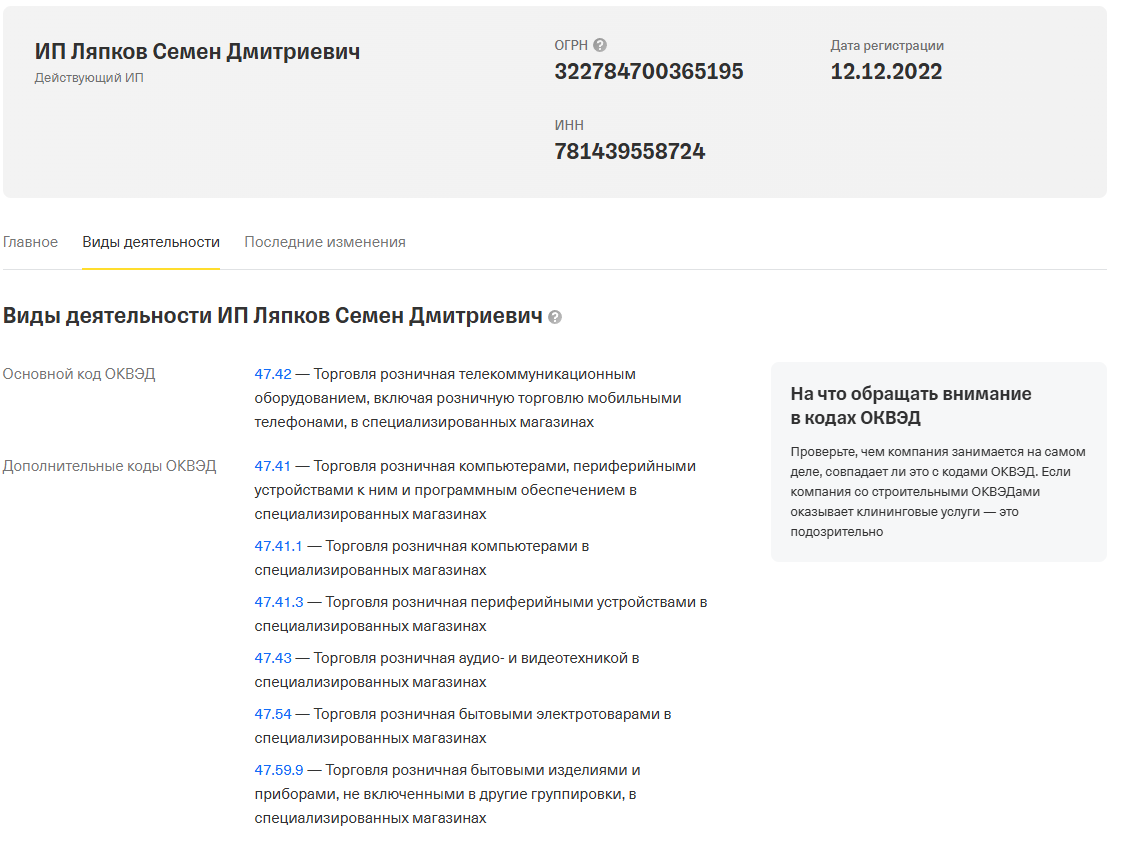
Task: Click the ИНН number 781439558724
Action: [629, 152]
